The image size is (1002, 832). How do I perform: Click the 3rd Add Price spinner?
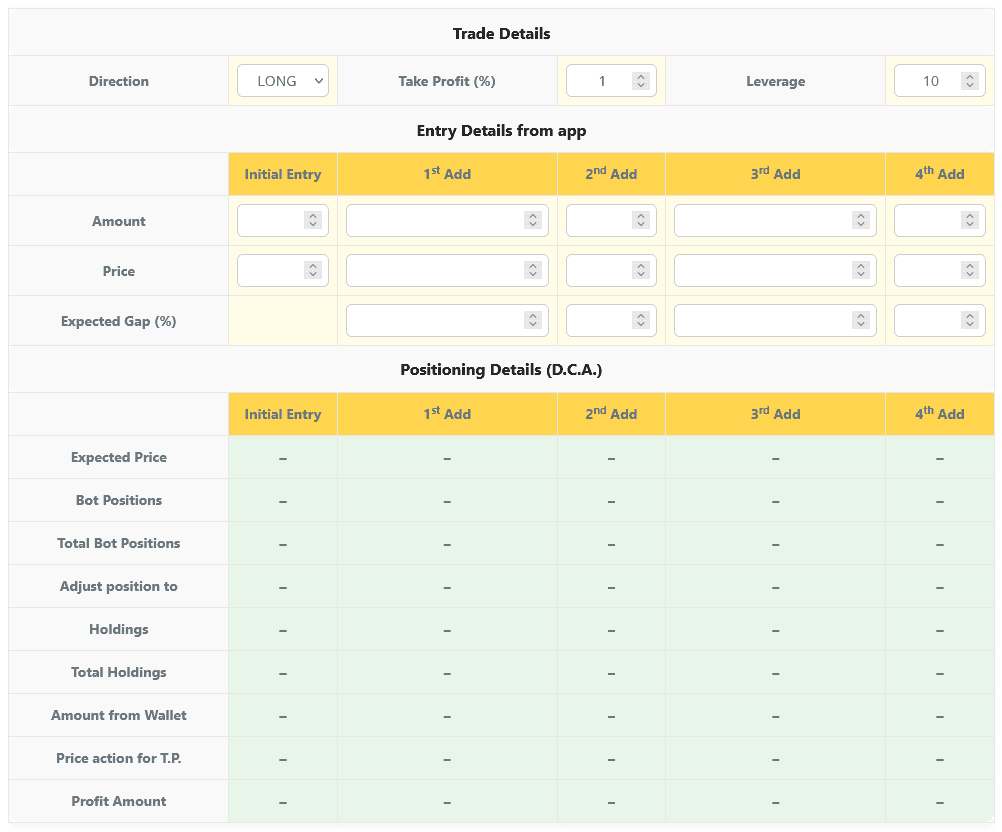(x=861, y=270)
